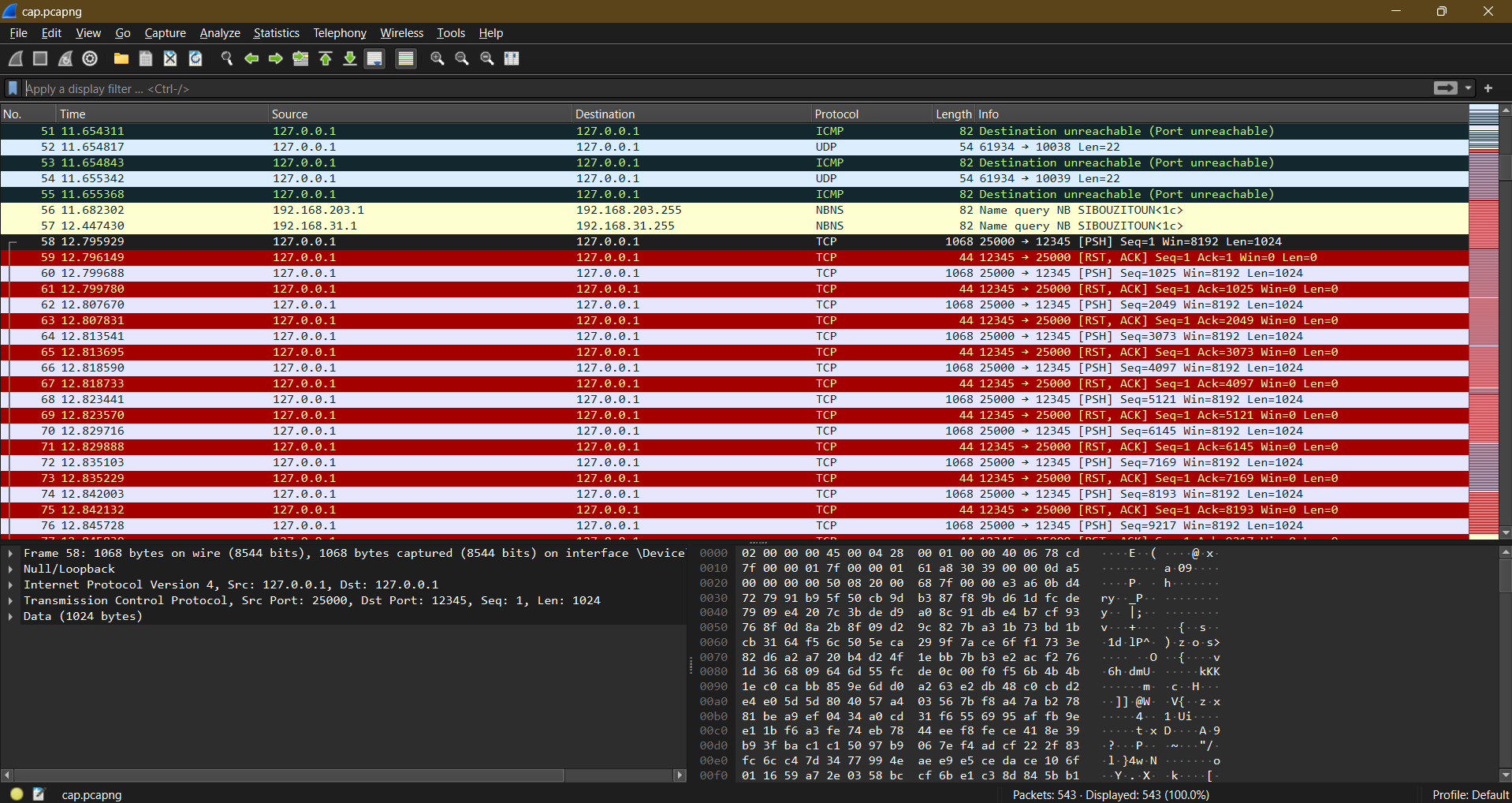Image resolution: width=1512 pixels, height=803 pixels.
Task: Start a new capture with the shark fin icon
Action: pos(14,58)
